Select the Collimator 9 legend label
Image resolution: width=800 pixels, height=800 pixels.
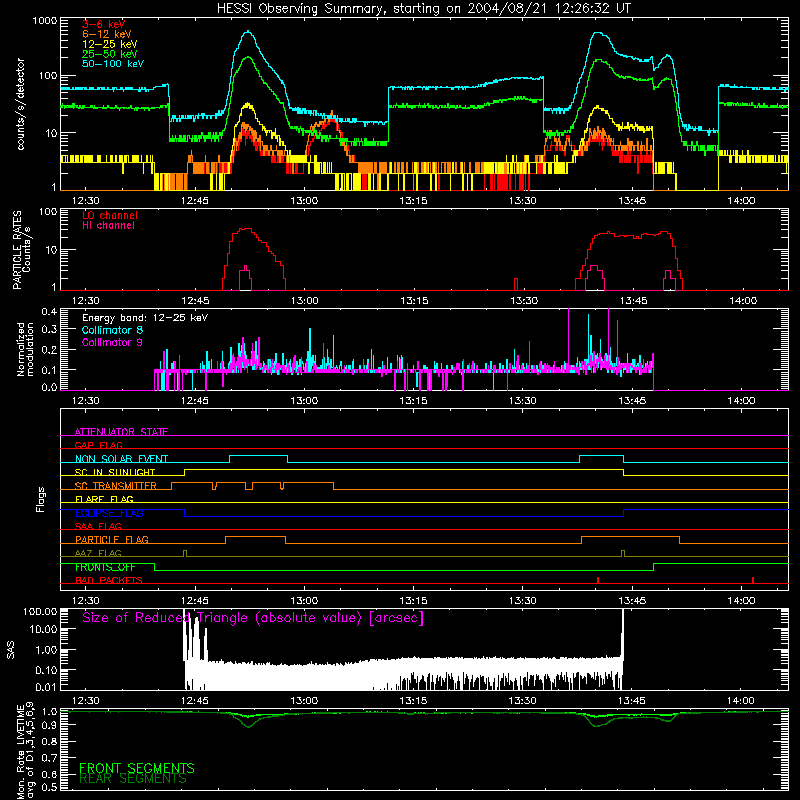pos(112,342)
